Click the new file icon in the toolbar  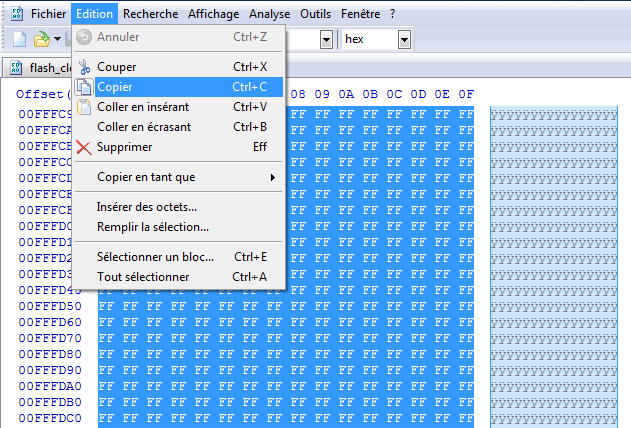(19, 39)
